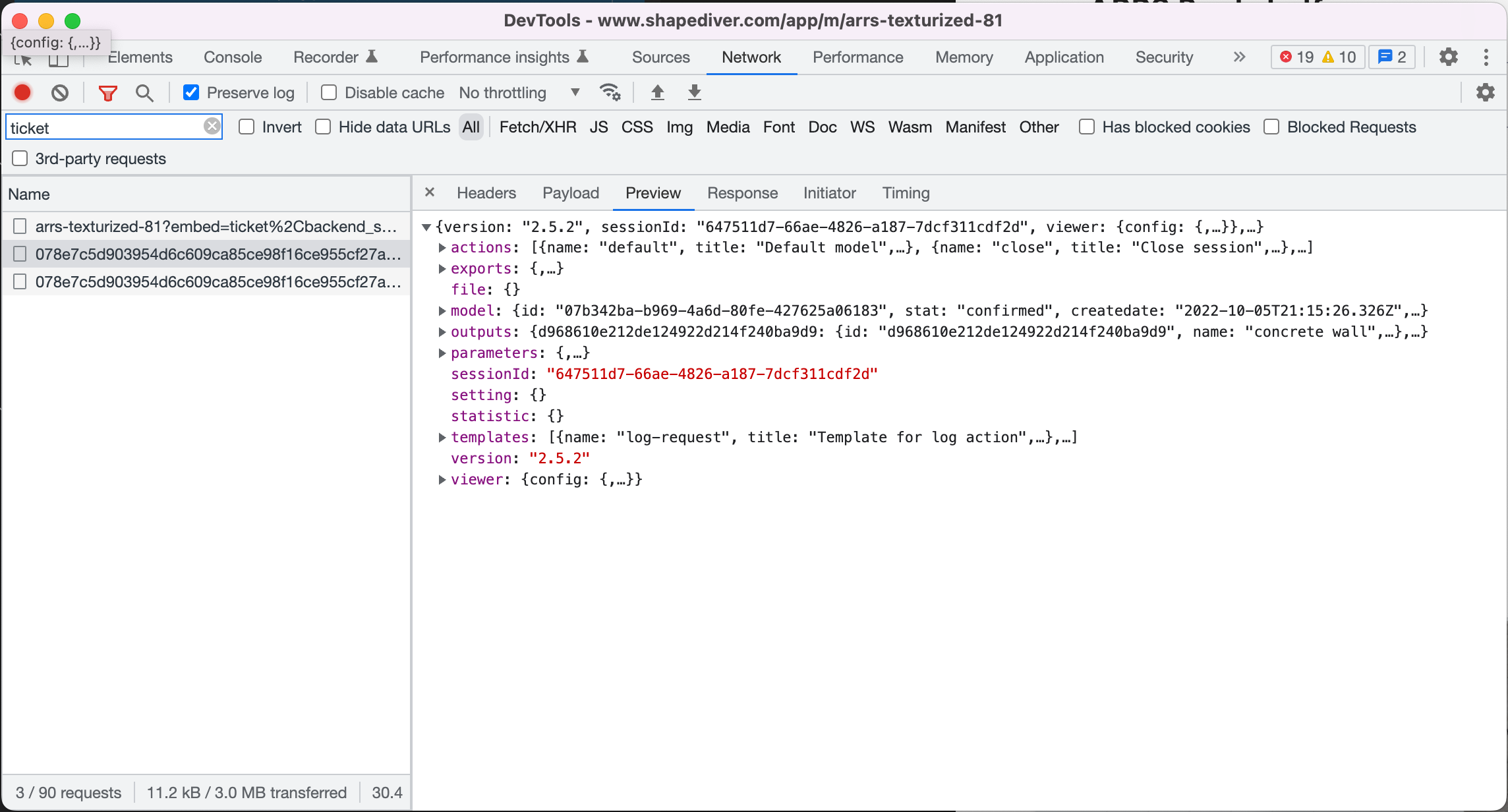This screenshot has width=1508, height=812.
Task: Toggle the filter bar
Action: coord(107,92)
